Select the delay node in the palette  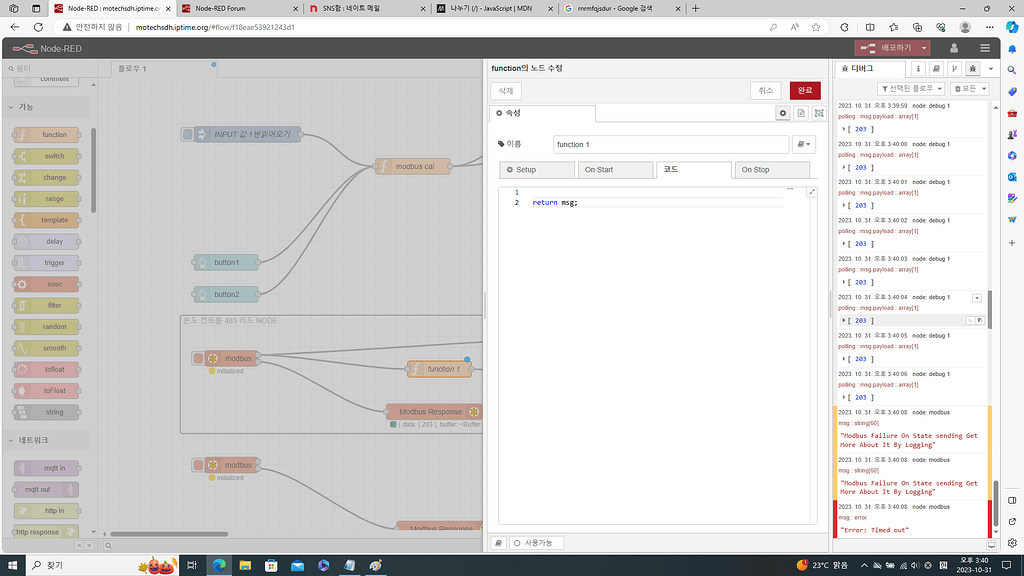point(44,241)
